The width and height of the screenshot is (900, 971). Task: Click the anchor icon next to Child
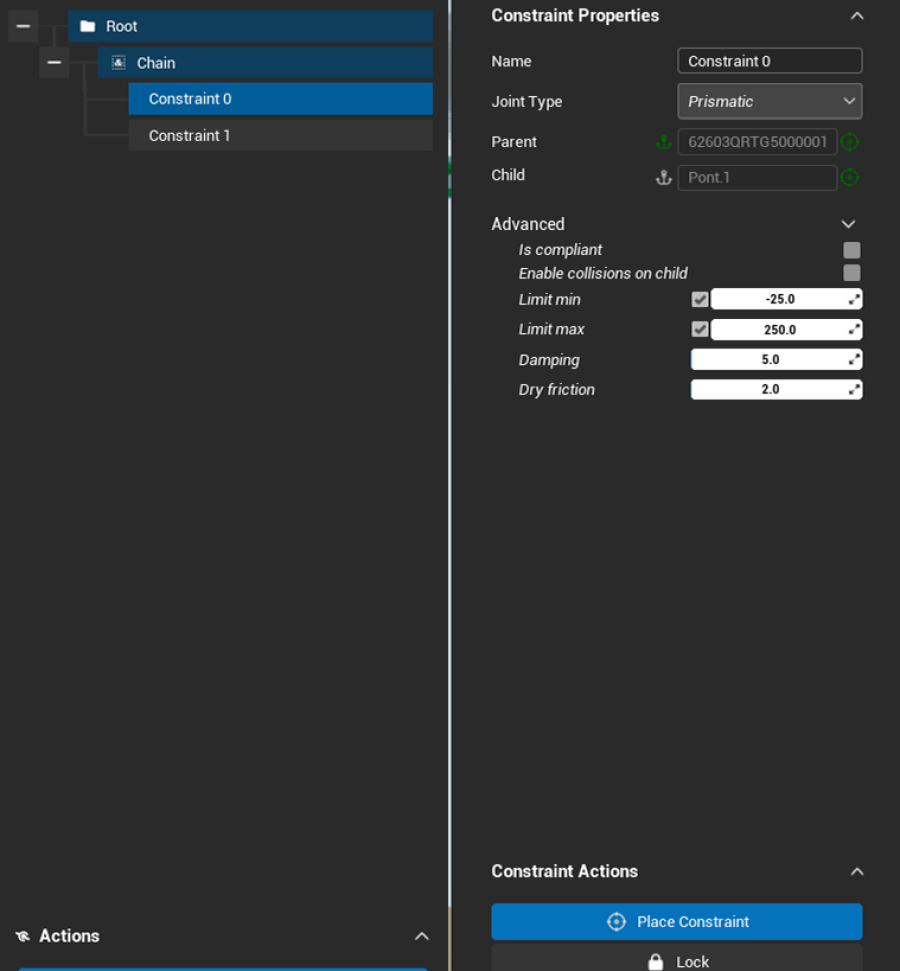pyautogui.click(x=662, y=178)
